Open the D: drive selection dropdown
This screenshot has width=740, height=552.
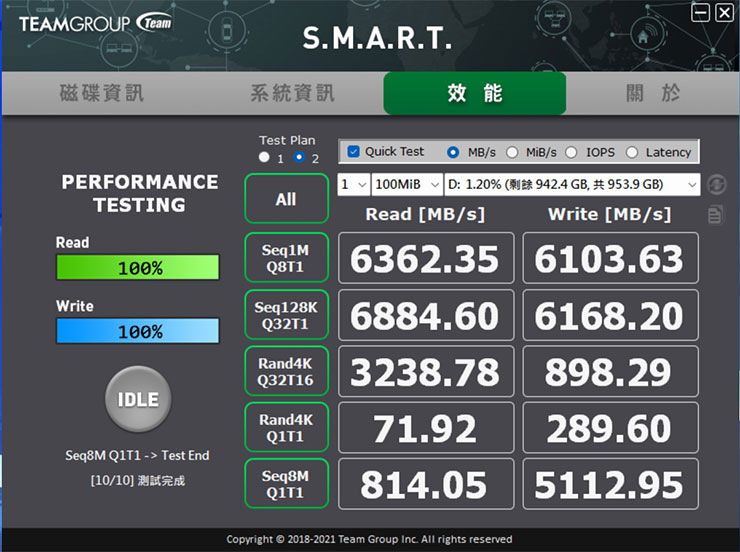[572, 184]
